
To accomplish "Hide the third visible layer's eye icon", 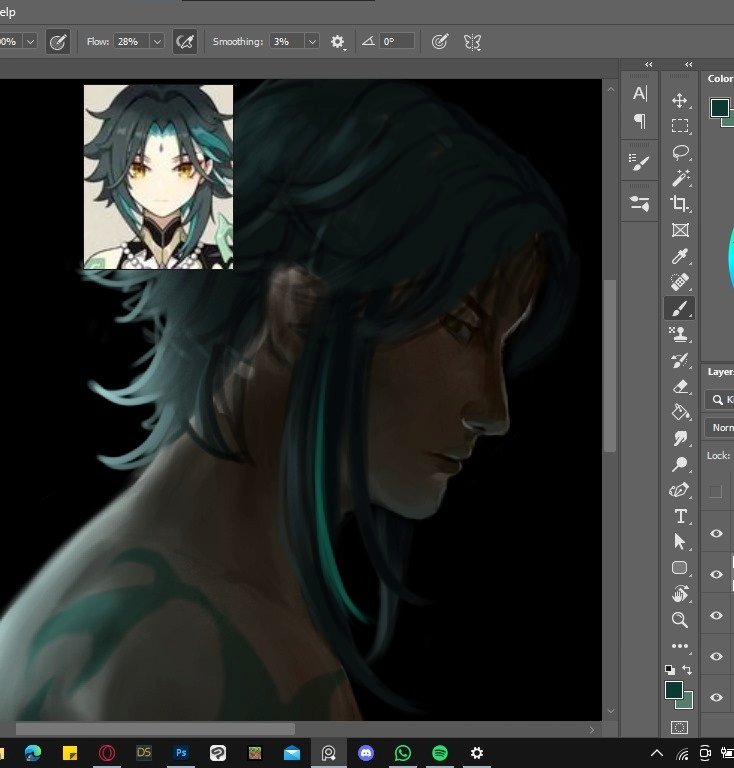I will click(x=716, y=615).
